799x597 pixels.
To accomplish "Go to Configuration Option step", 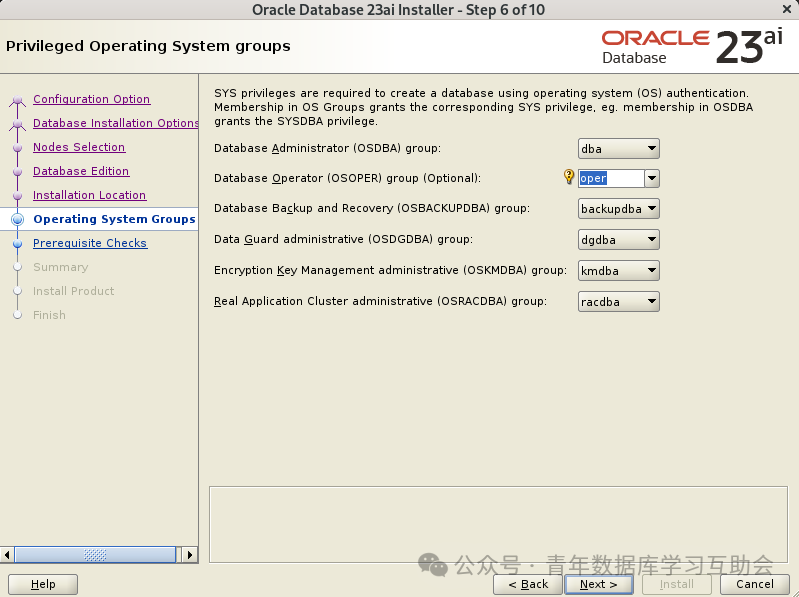I will pyautogui.click(x=92, y=99).
